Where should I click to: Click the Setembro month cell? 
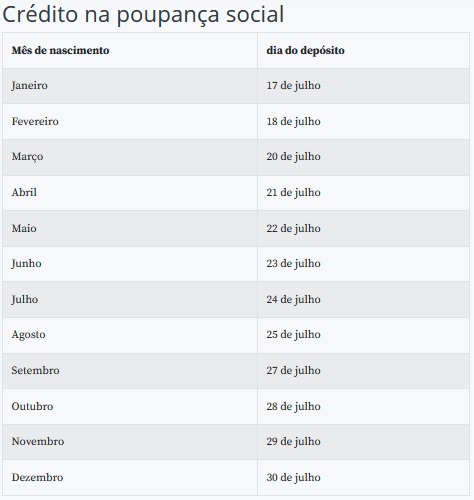(x=130, y=371)
